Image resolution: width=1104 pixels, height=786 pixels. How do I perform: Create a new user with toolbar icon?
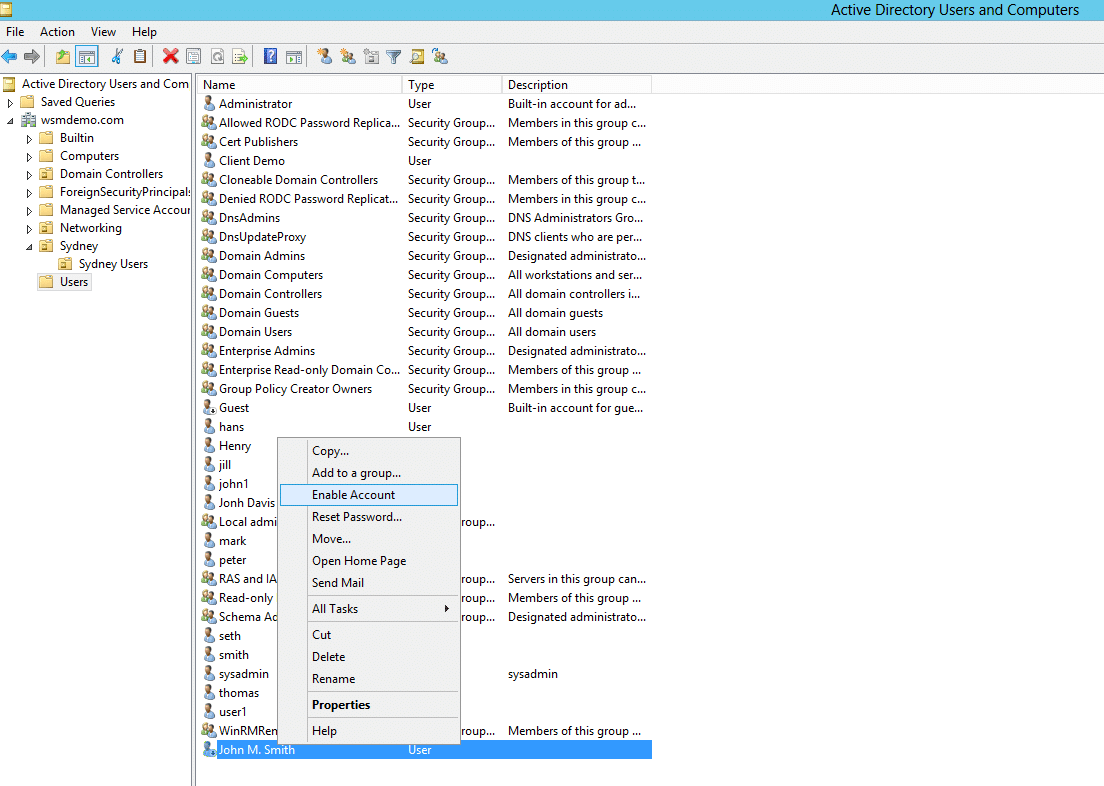[325, 56]
